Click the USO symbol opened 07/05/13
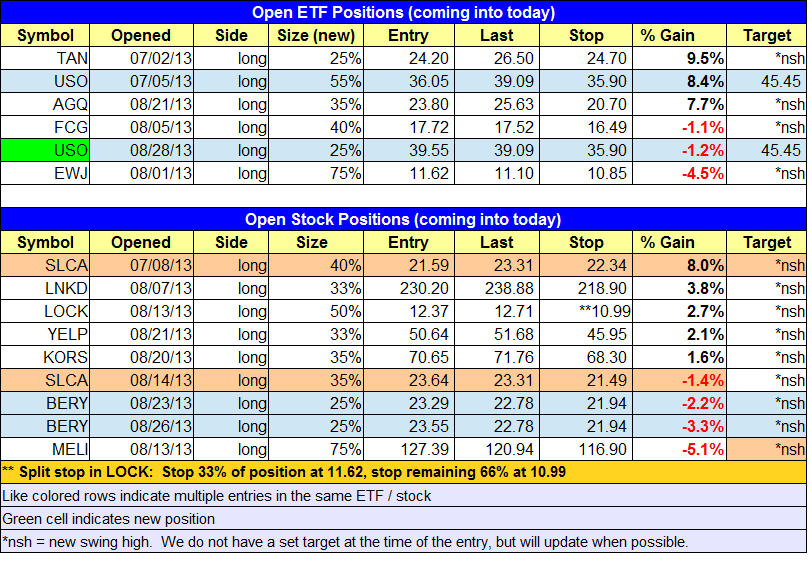Image resolution: width=812 pixels, height=574 pixels. point(45,81)
